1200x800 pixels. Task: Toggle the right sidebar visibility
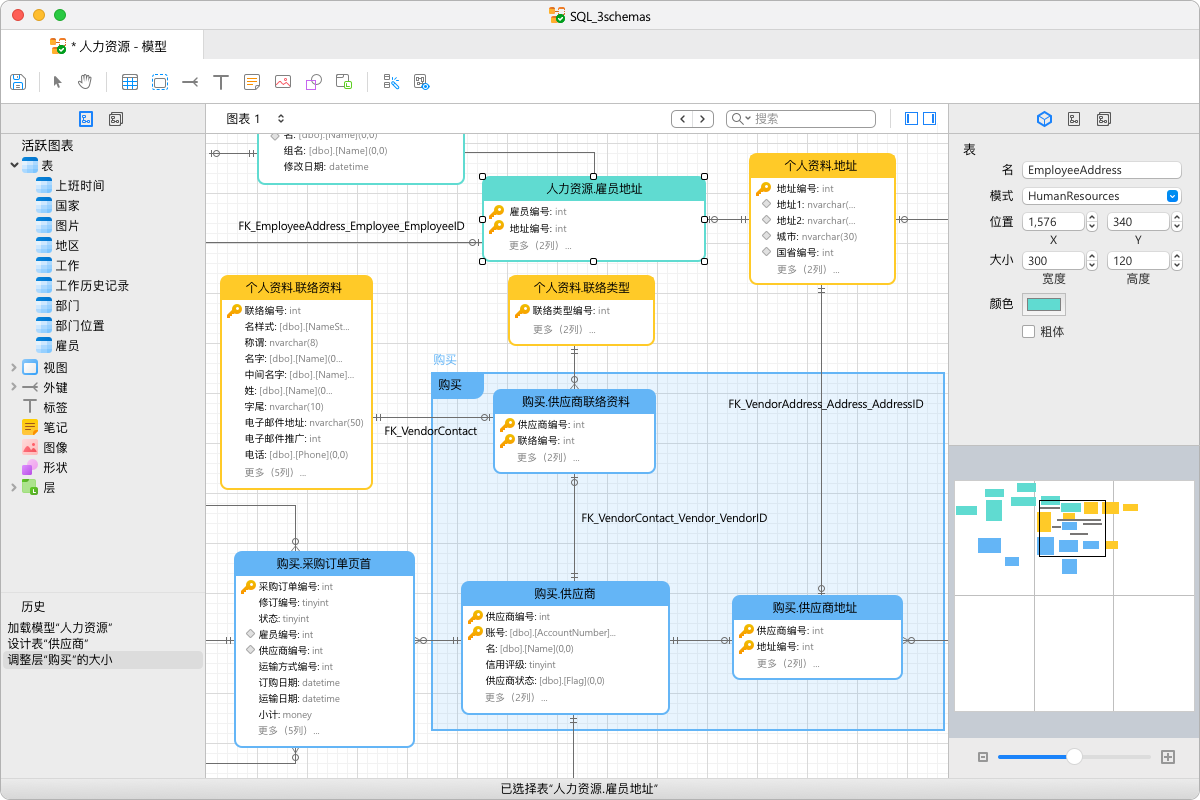929,119
